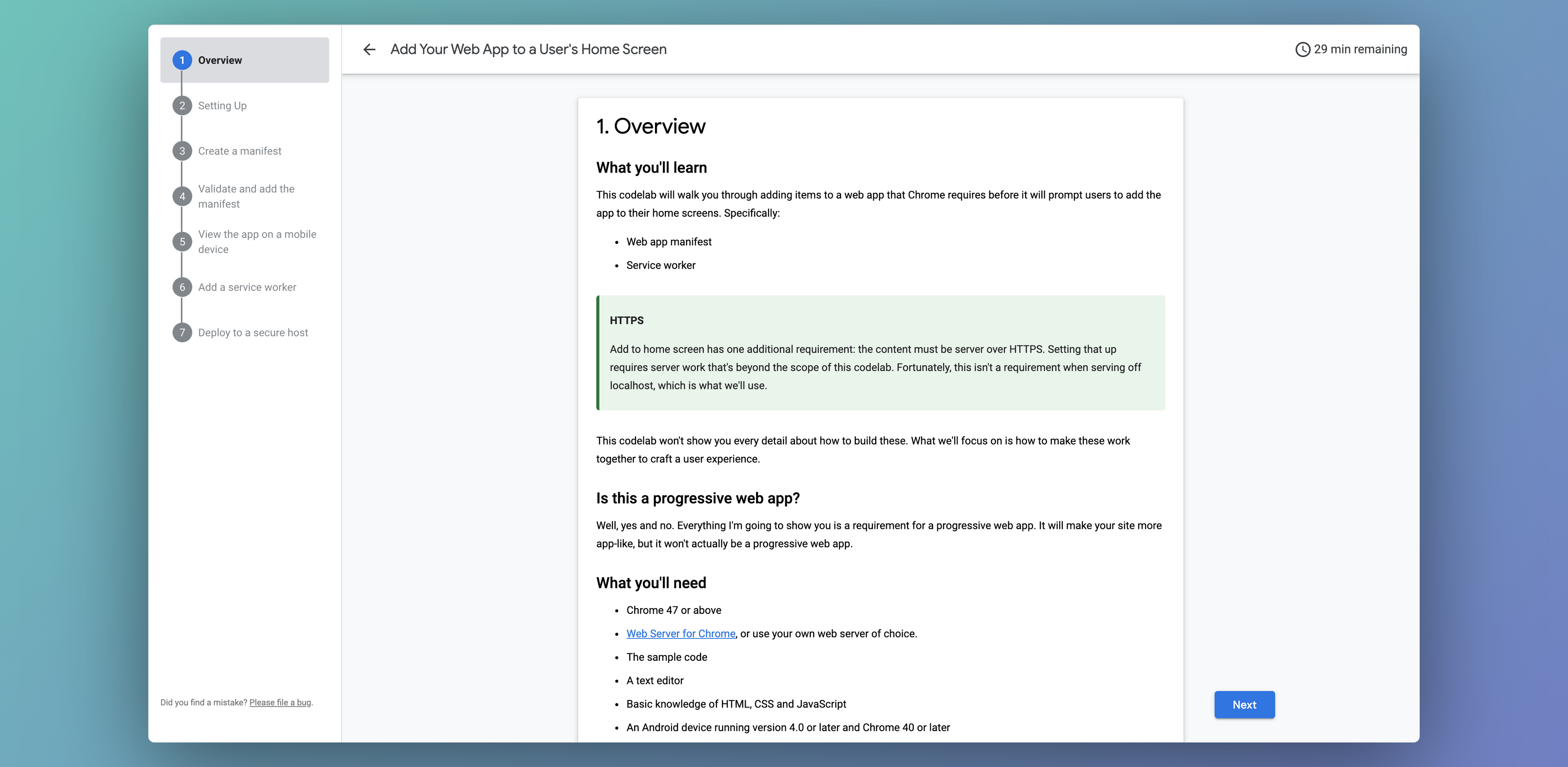
Task: Click the Android device requirement bullet
Action: click(788, 727)
